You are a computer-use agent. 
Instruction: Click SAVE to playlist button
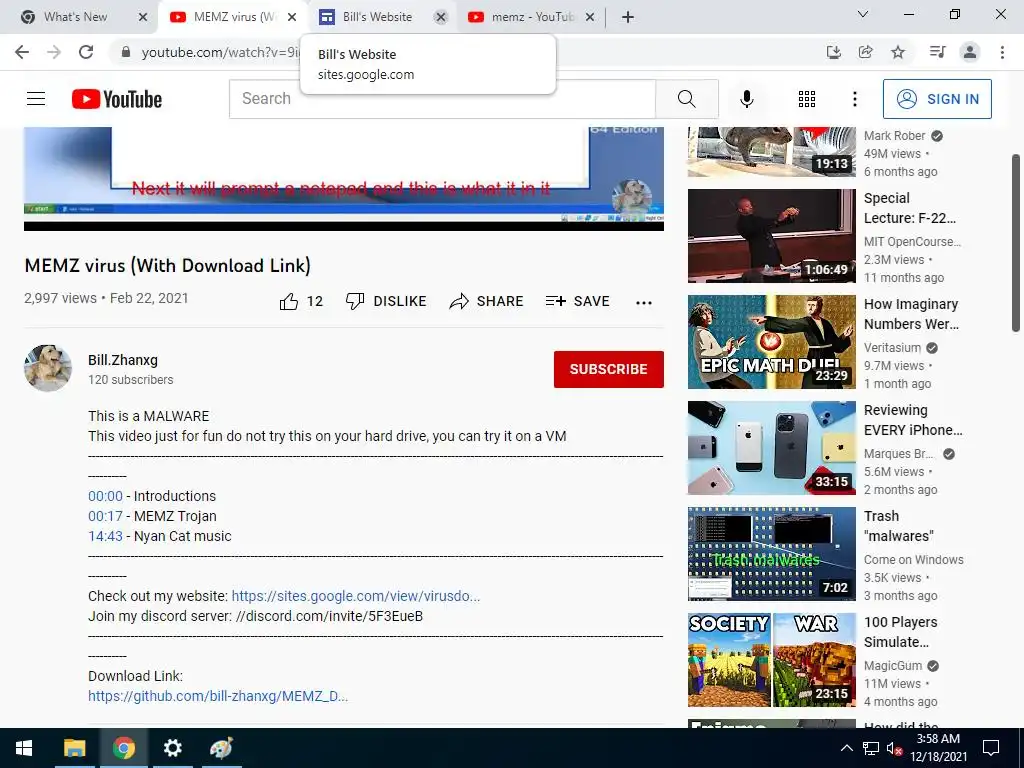click(x=577, y=301)
